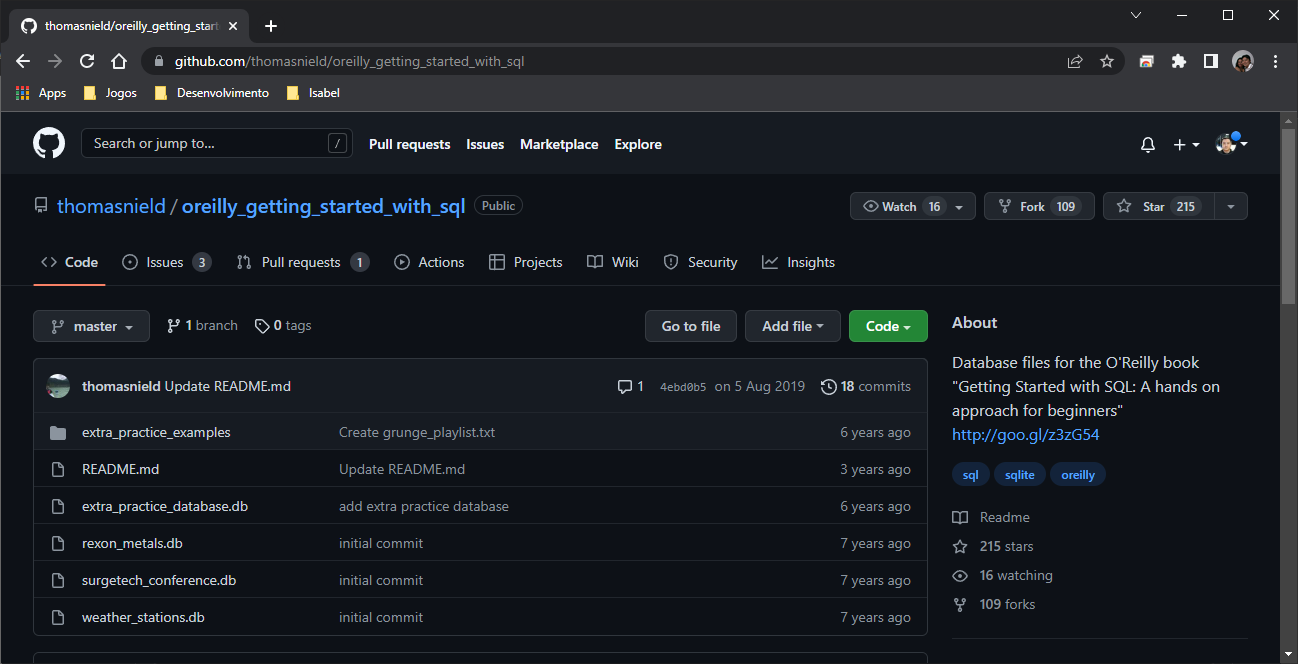Screen dimensions: 1298x664
Task: Open the Isabel bookmark folder
Action: tap(313, 93)
